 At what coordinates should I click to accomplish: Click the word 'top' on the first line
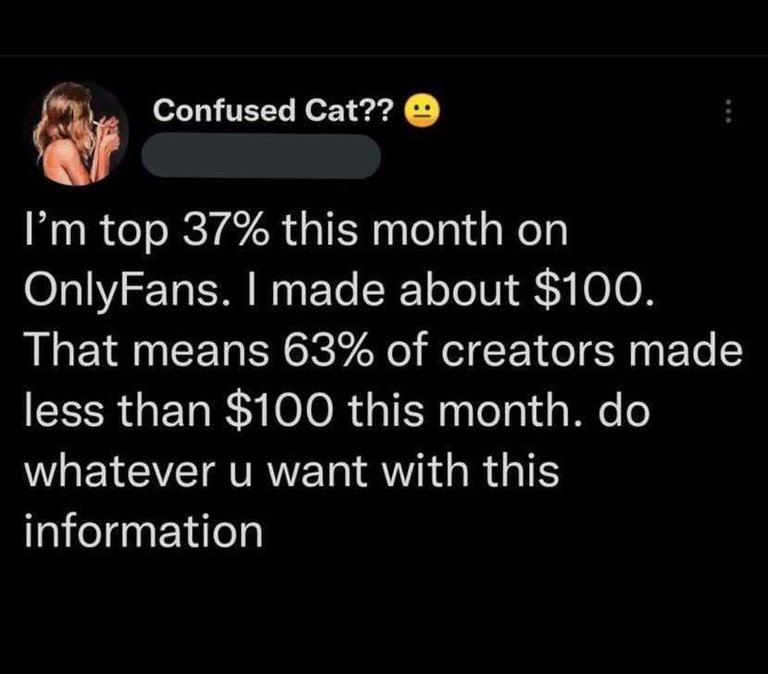point(134,233)
